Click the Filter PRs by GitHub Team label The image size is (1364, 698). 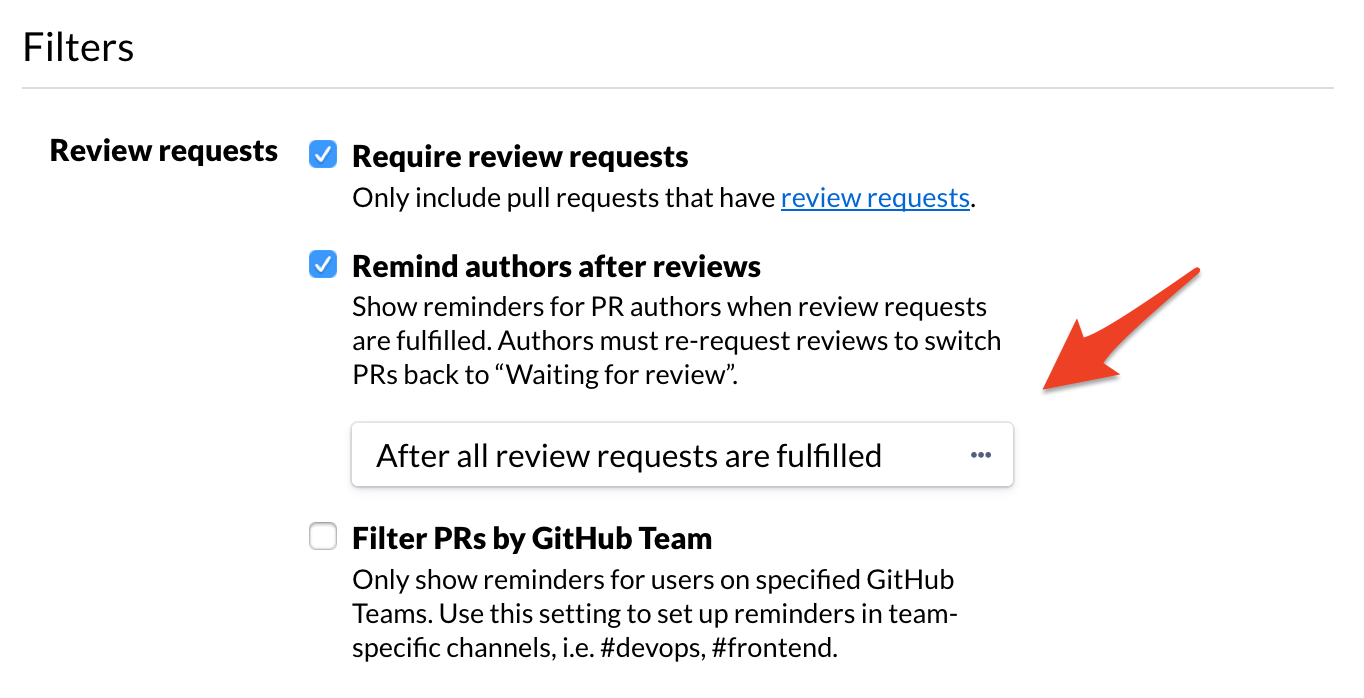(531, 537)
